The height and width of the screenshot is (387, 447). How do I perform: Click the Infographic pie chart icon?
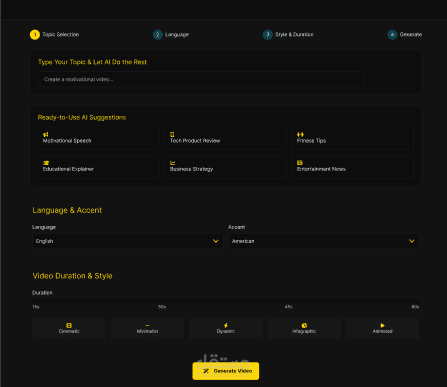304,325
